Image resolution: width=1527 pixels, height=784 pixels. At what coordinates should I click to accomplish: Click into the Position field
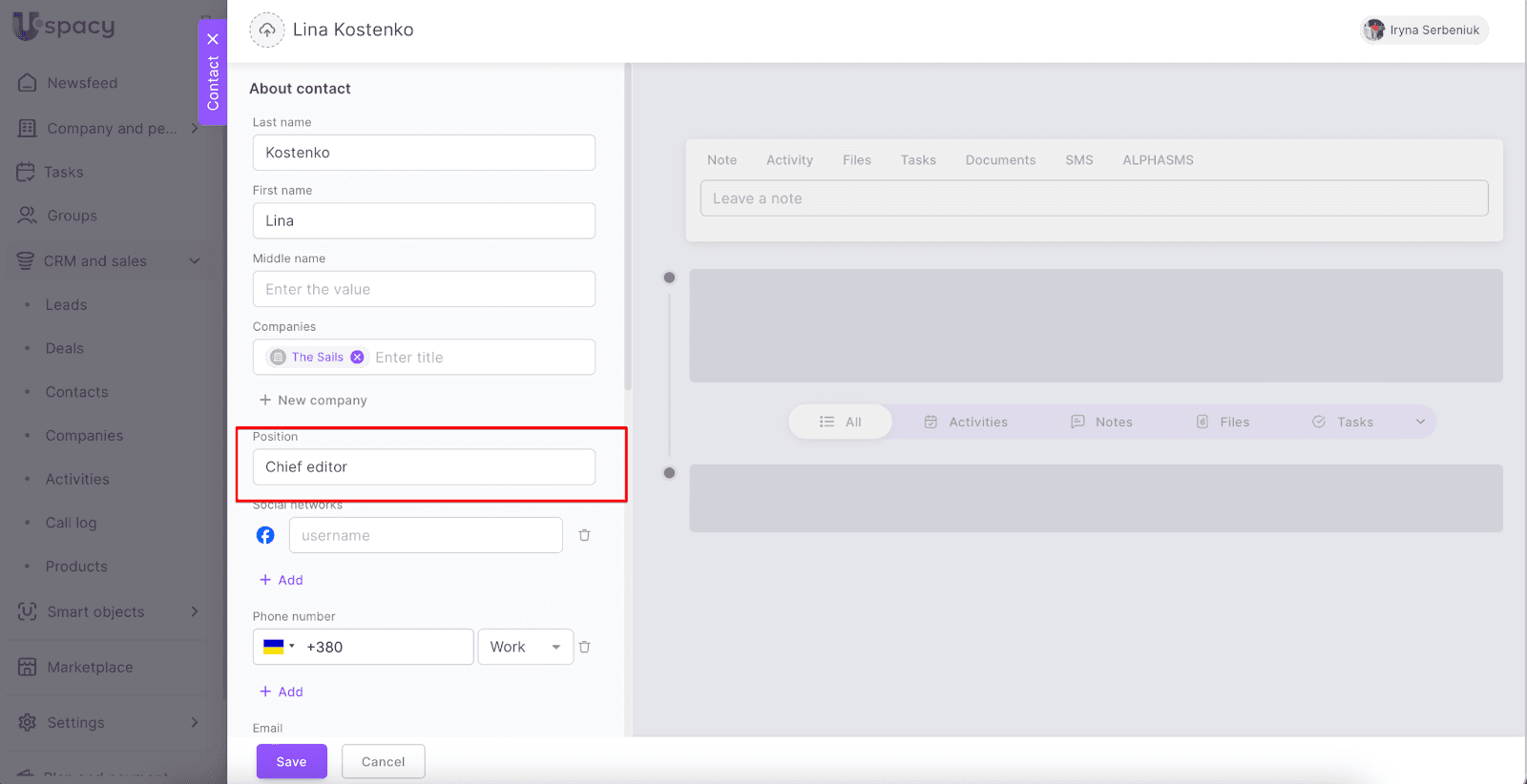pyautogui.click(x=424, y=467)
